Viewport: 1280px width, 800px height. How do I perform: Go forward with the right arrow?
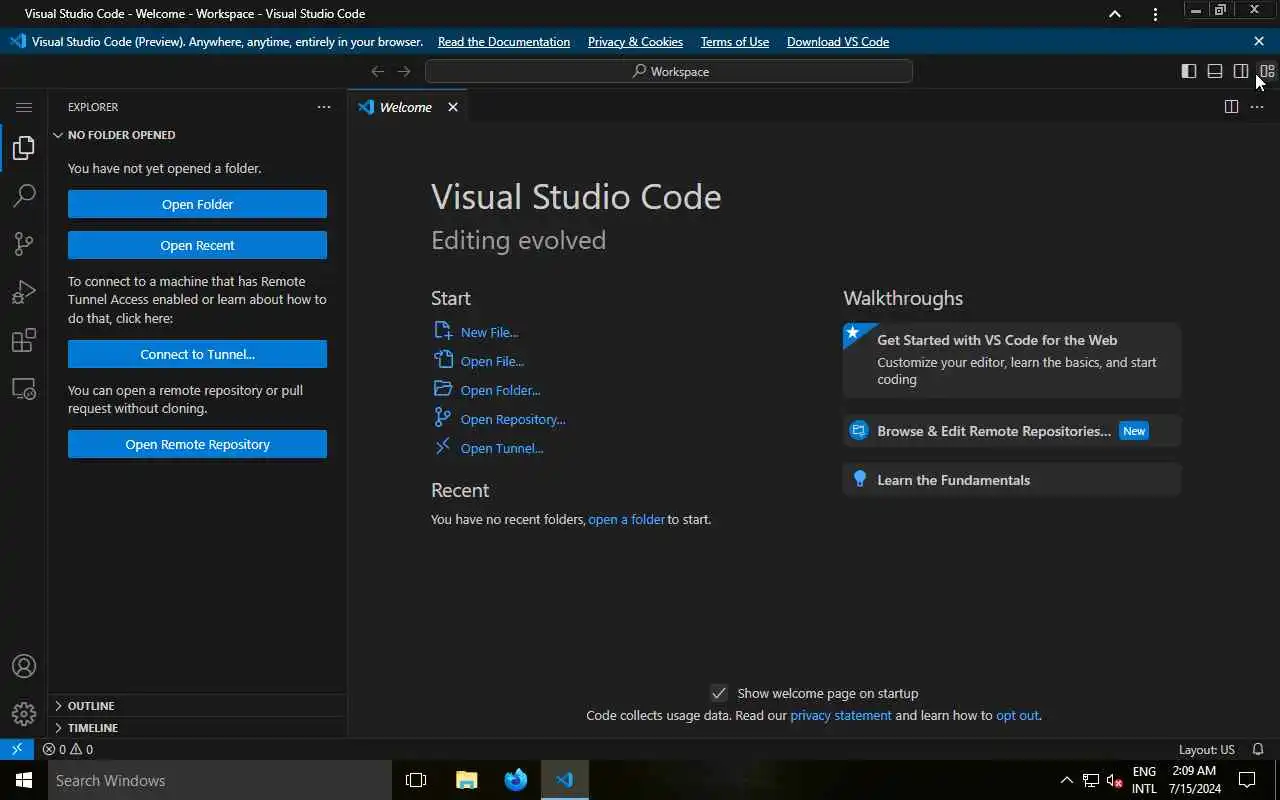[404, 71]
